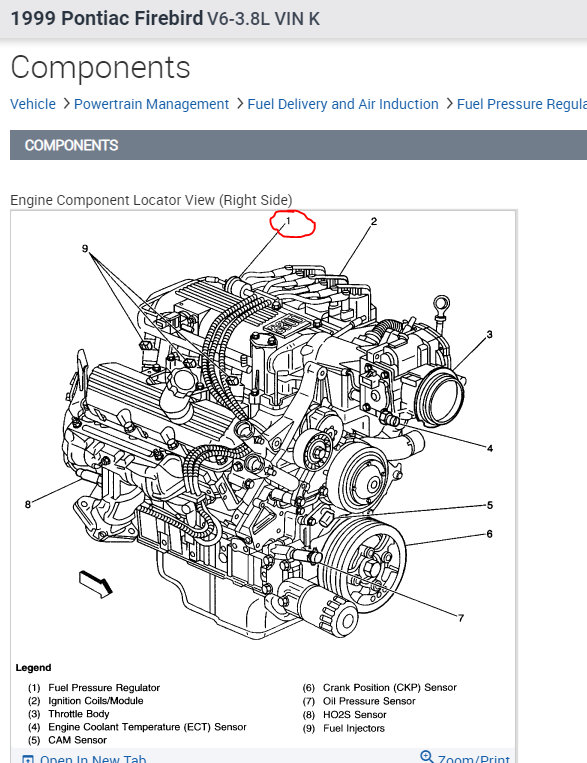
Task: Click callout number 8 on the diagram
Action: 28,505
